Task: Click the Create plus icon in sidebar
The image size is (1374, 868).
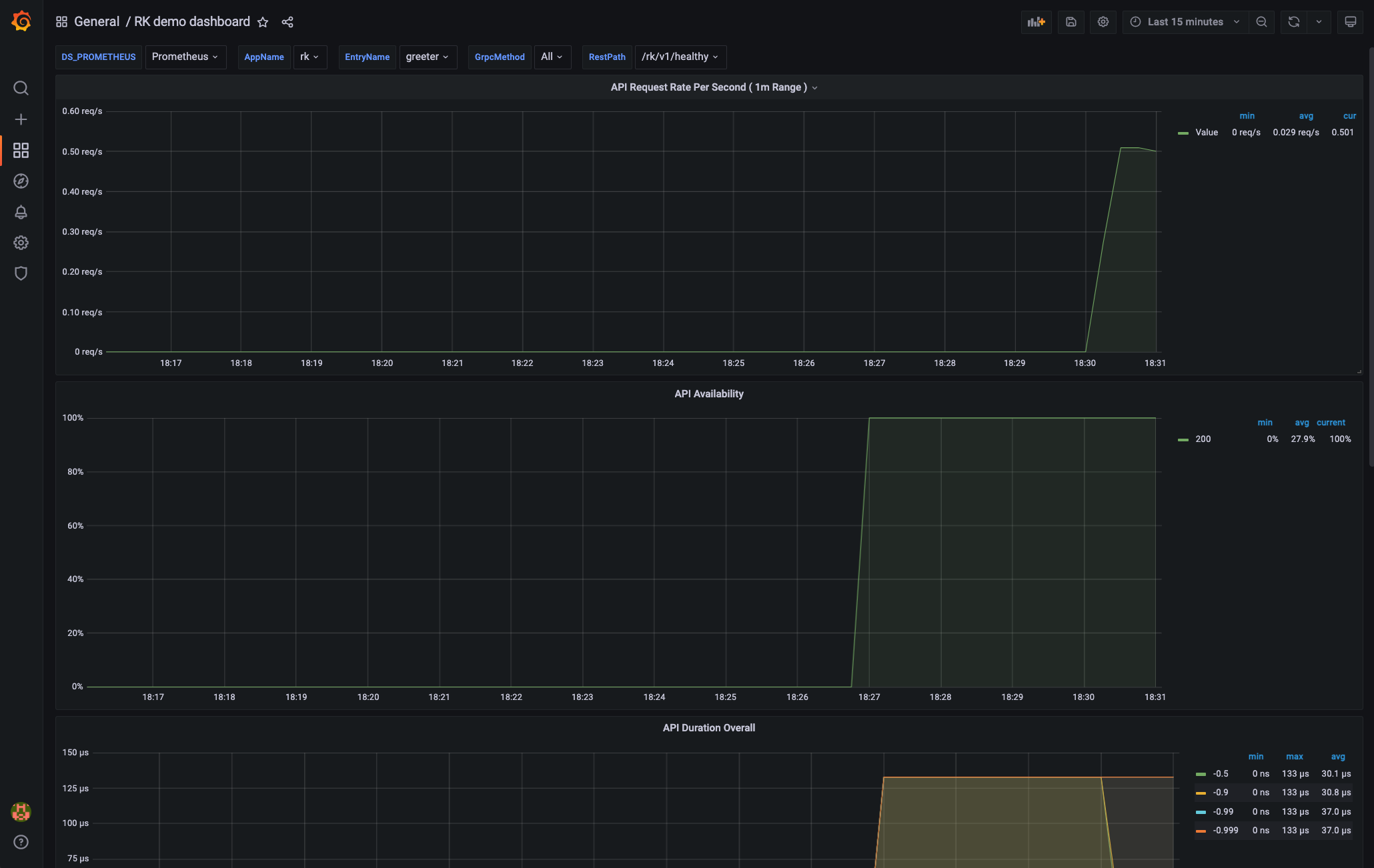Action: 21,119
